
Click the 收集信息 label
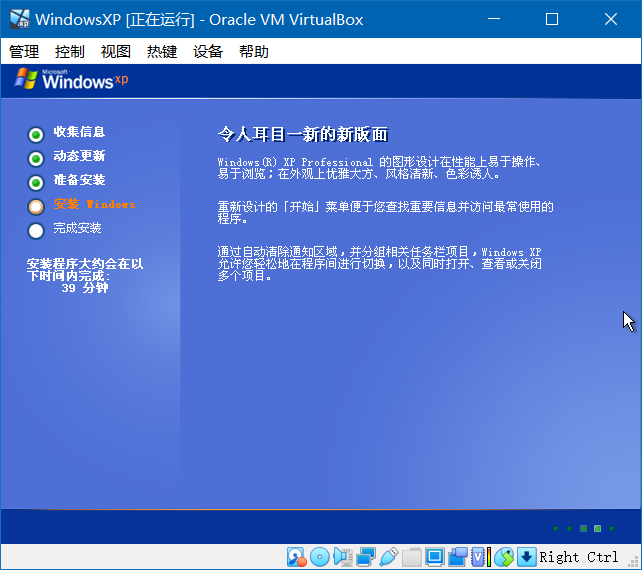click(79, 132)
